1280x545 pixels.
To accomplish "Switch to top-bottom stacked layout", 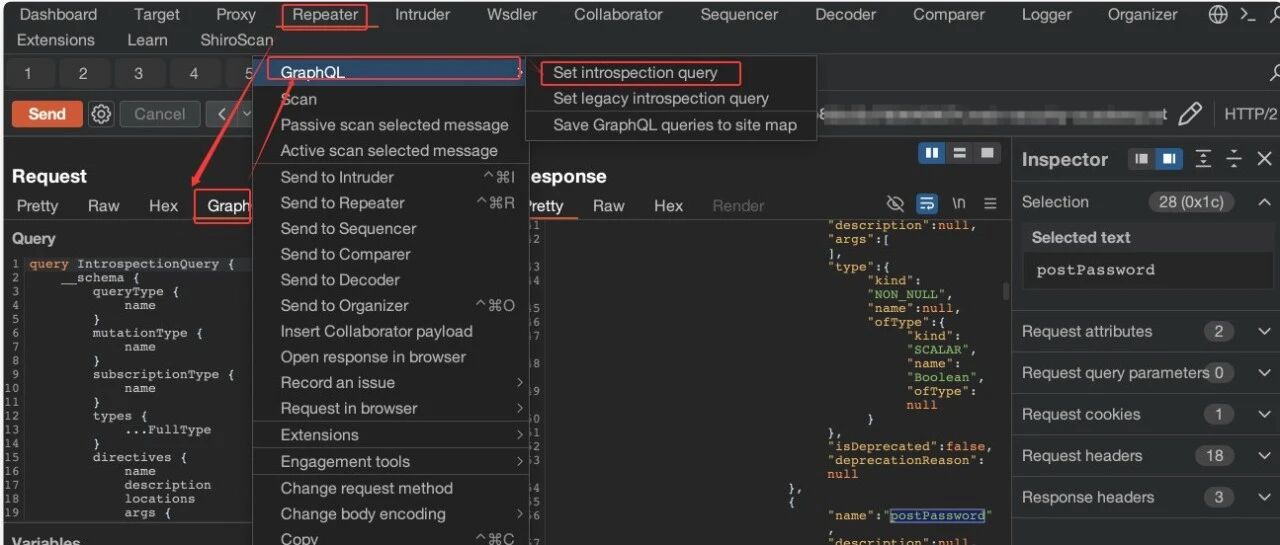I will point(960,153).
